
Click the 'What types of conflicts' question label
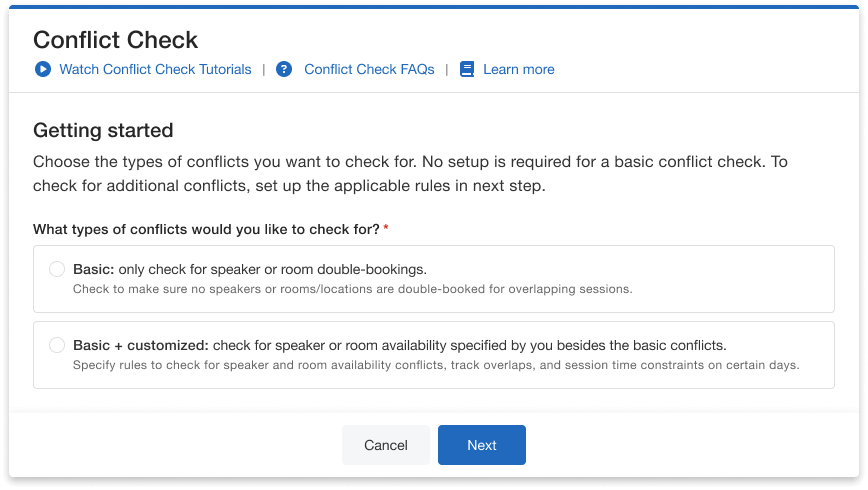point(206,229)
